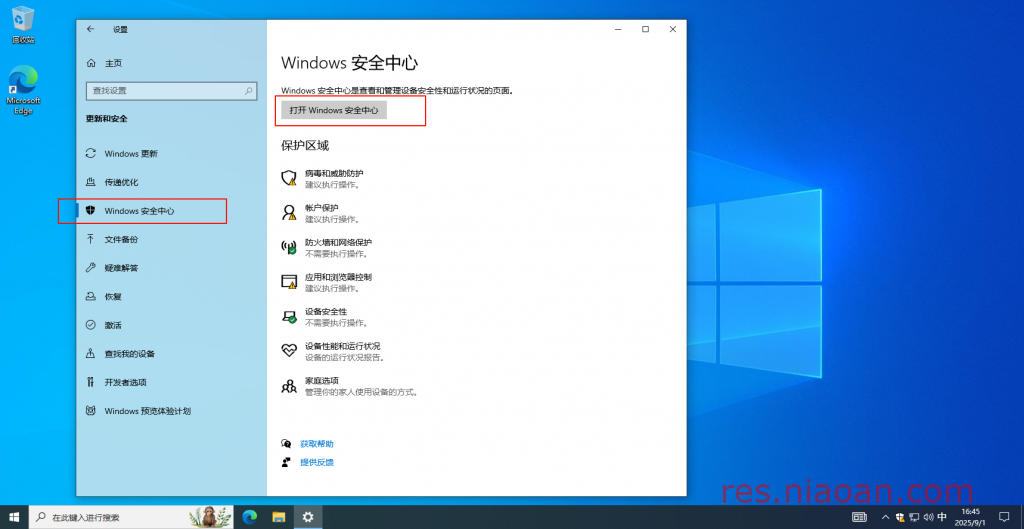This screenshot has height=529, width=1024.
Task: Click the 帐户保护 person icon
Action: 289,212
